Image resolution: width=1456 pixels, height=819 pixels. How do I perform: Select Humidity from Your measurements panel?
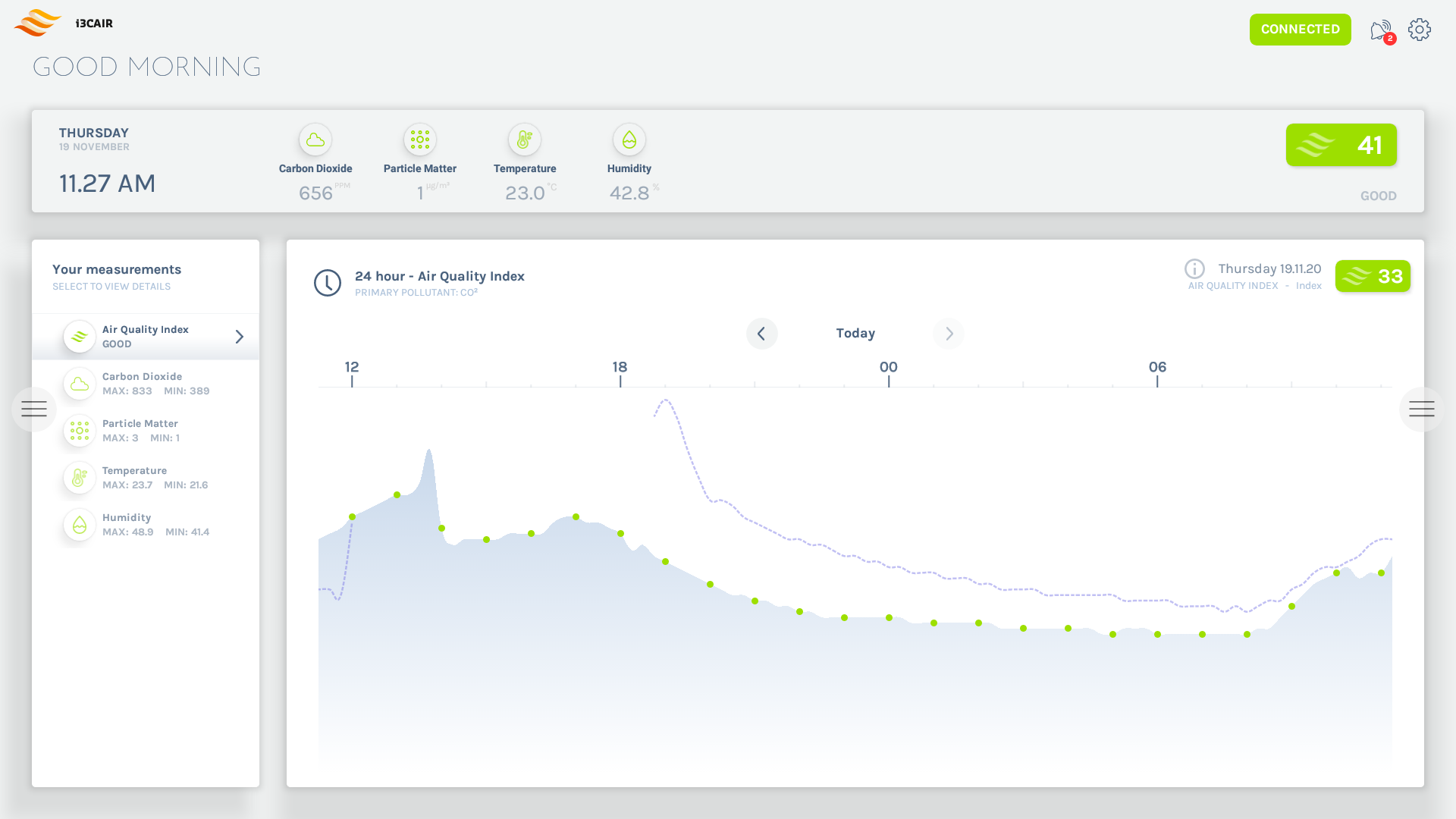pos(146,524)
